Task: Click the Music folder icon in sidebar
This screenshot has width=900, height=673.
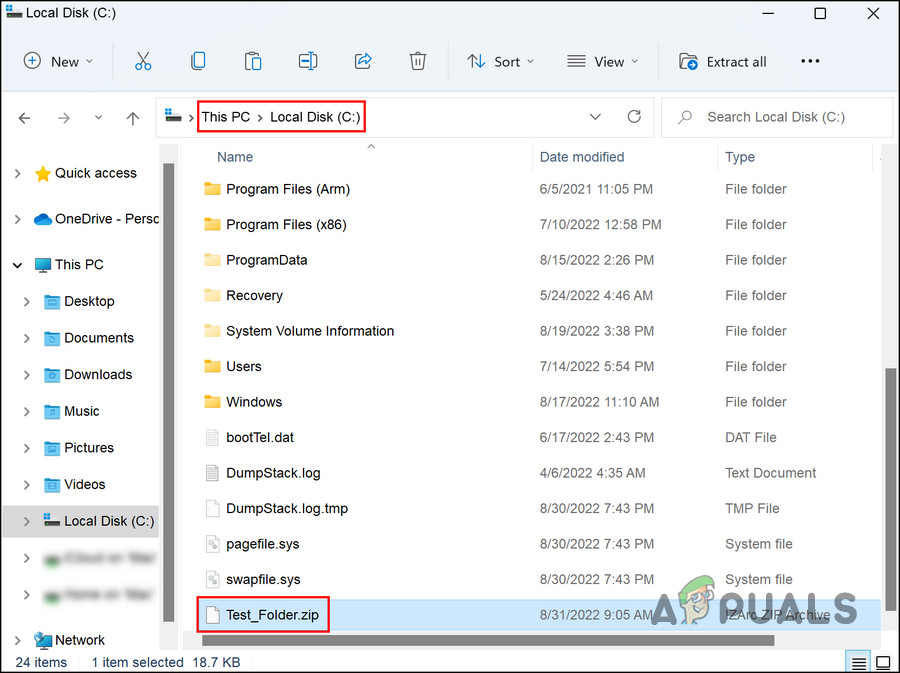Action: coord(52,411)
